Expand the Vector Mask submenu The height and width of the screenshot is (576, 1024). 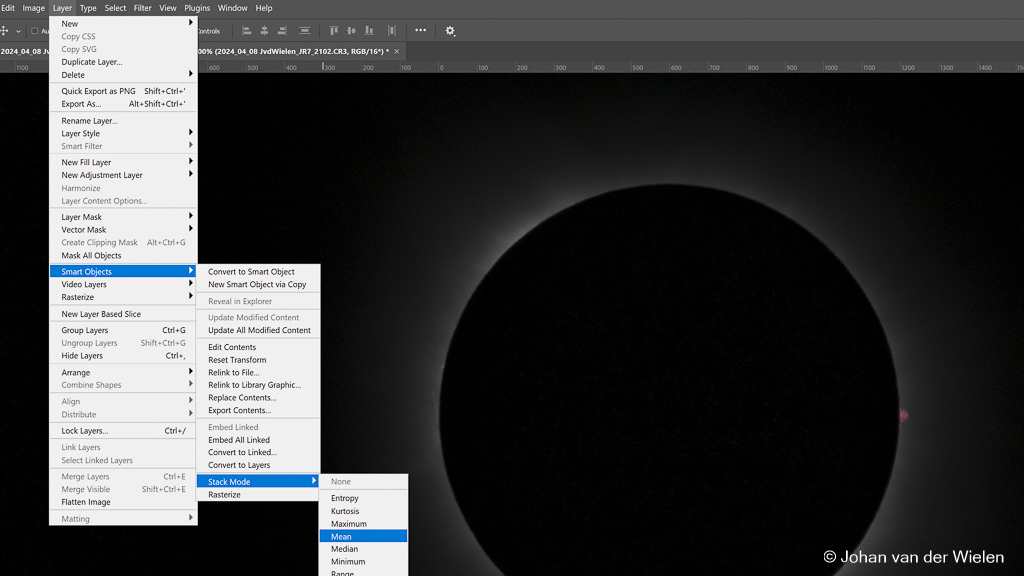pos(123,230)
